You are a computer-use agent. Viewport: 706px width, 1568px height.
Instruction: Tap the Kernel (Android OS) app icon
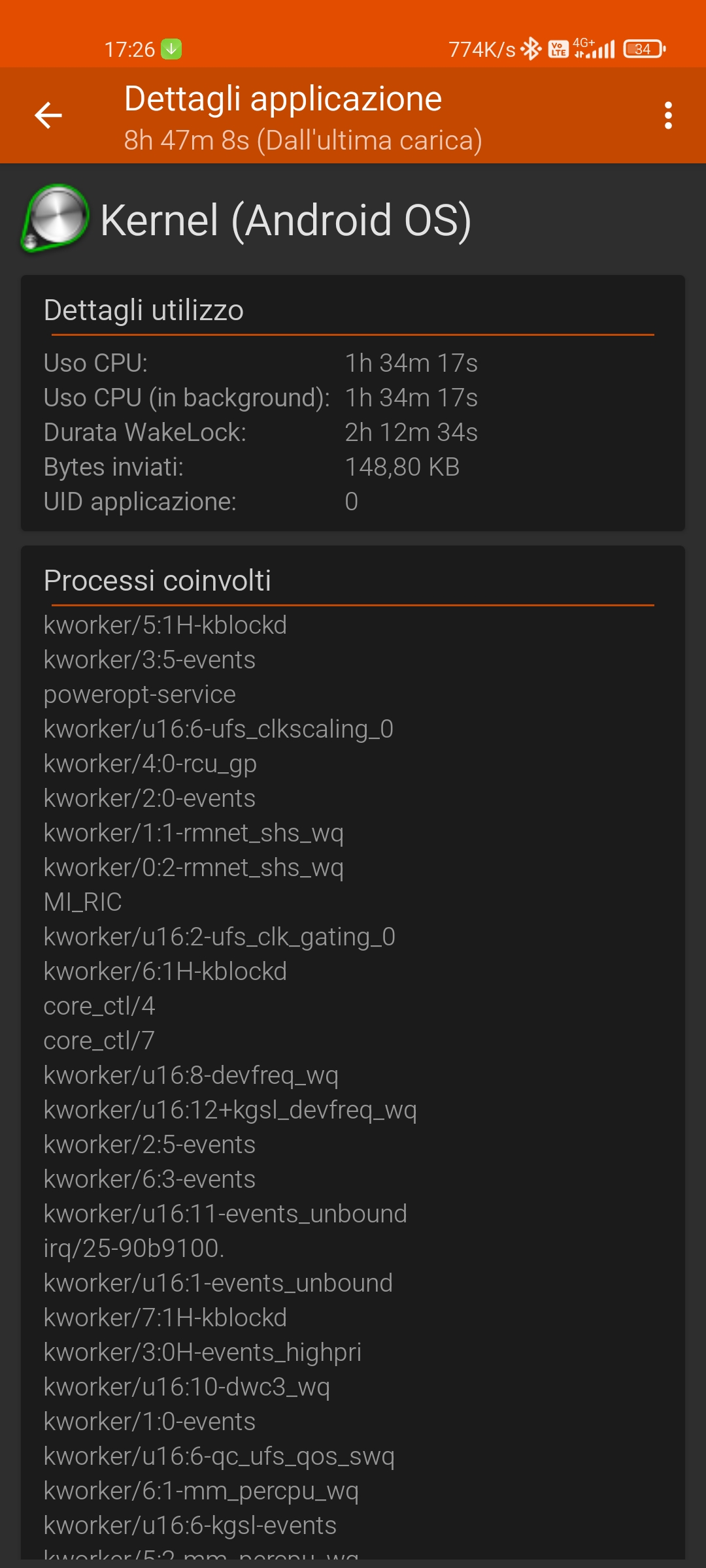point(56,218)
